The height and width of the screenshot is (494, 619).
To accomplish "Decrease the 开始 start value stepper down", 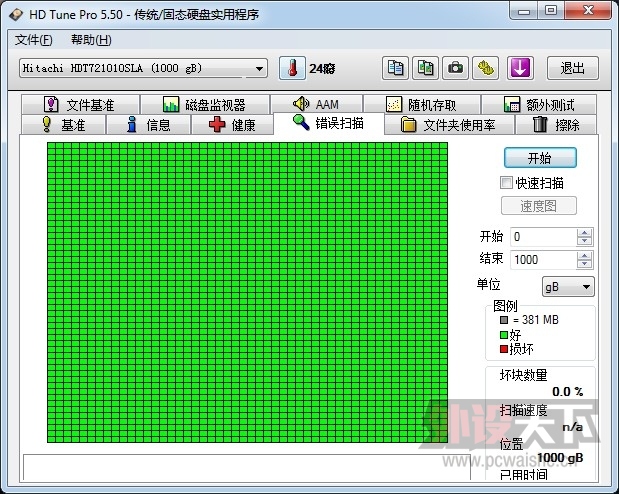I will click(585, 241).
